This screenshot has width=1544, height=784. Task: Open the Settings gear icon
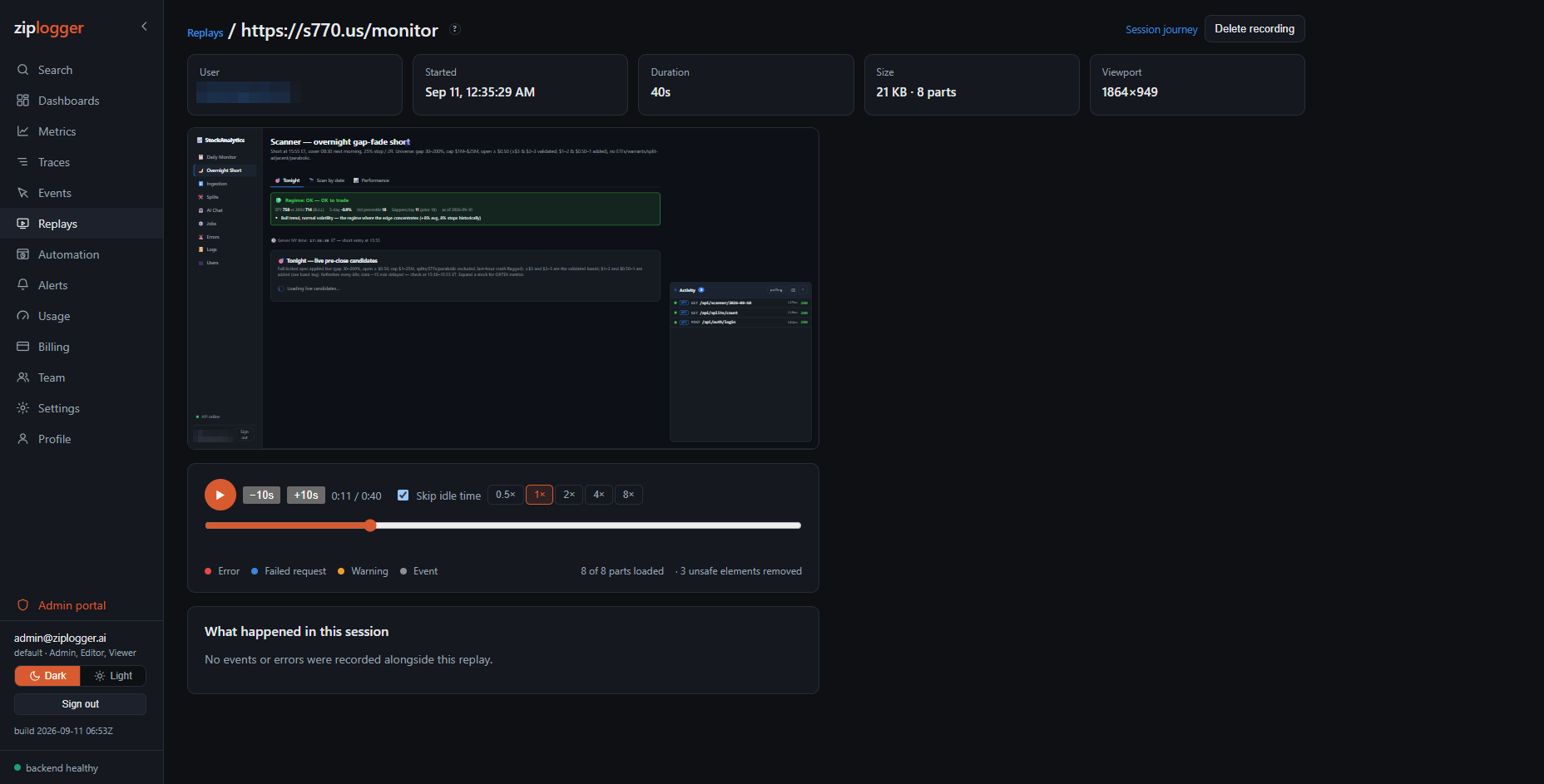23,408
